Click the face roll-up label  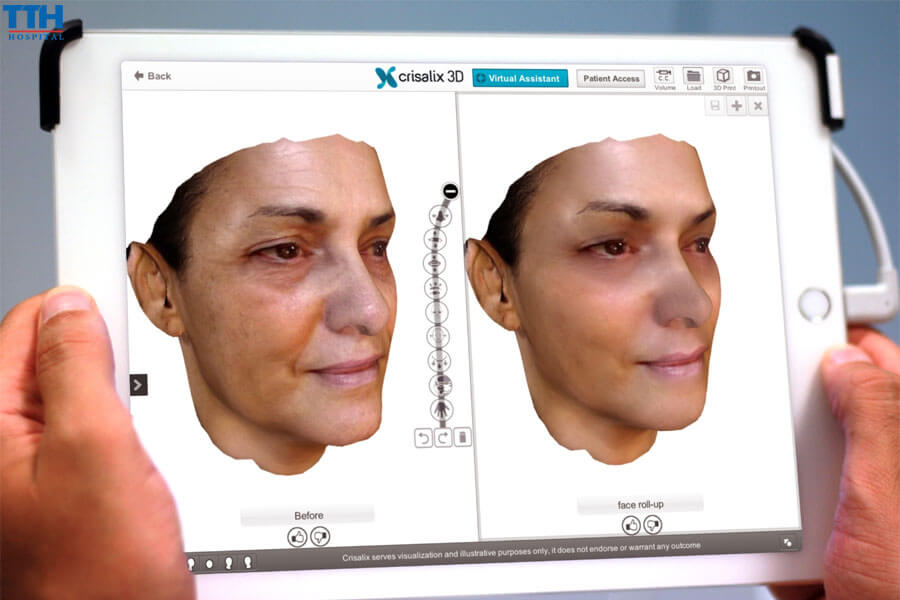pos(640,505)
